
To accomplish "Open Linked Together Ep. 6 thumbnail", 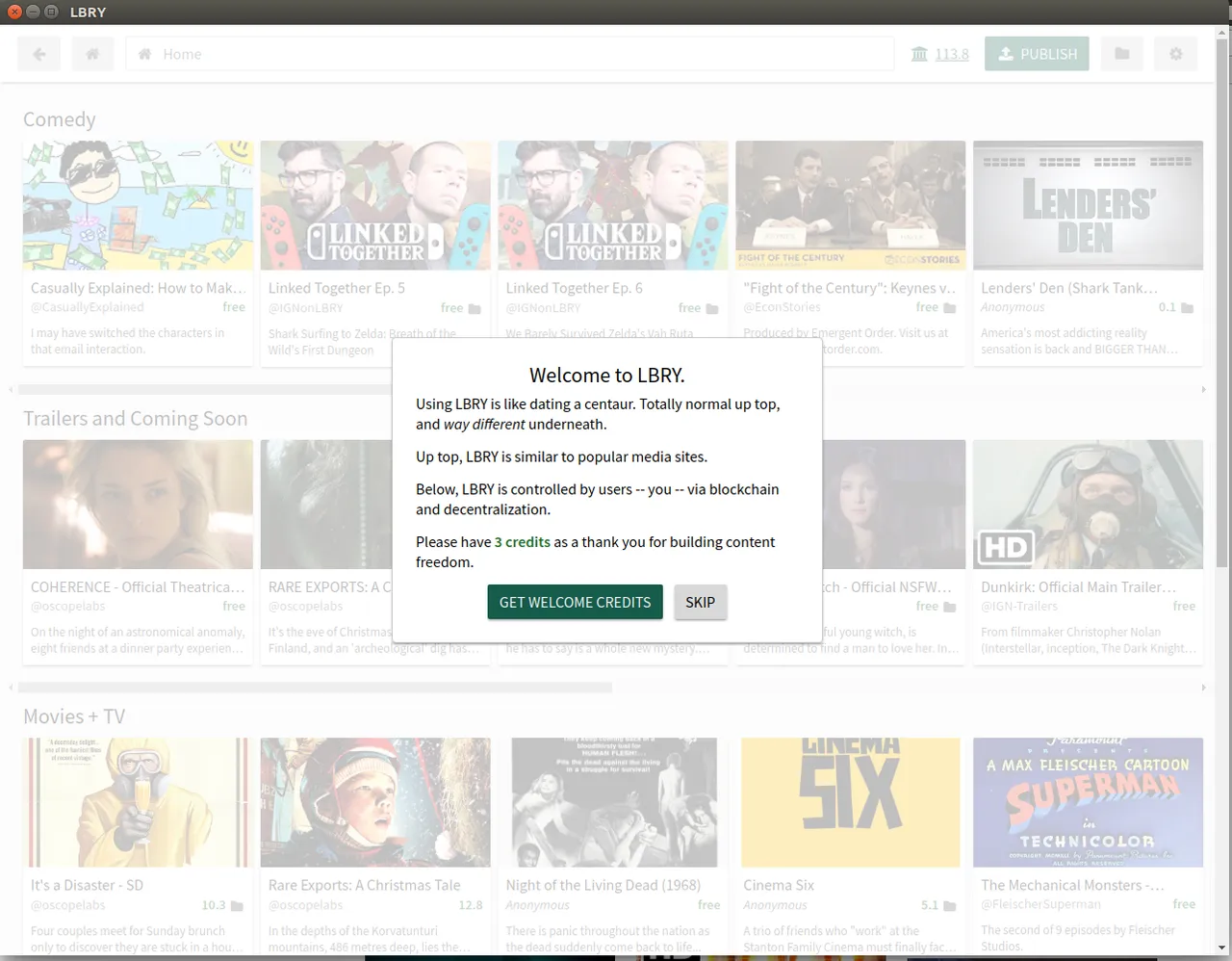I will (613, 205).
